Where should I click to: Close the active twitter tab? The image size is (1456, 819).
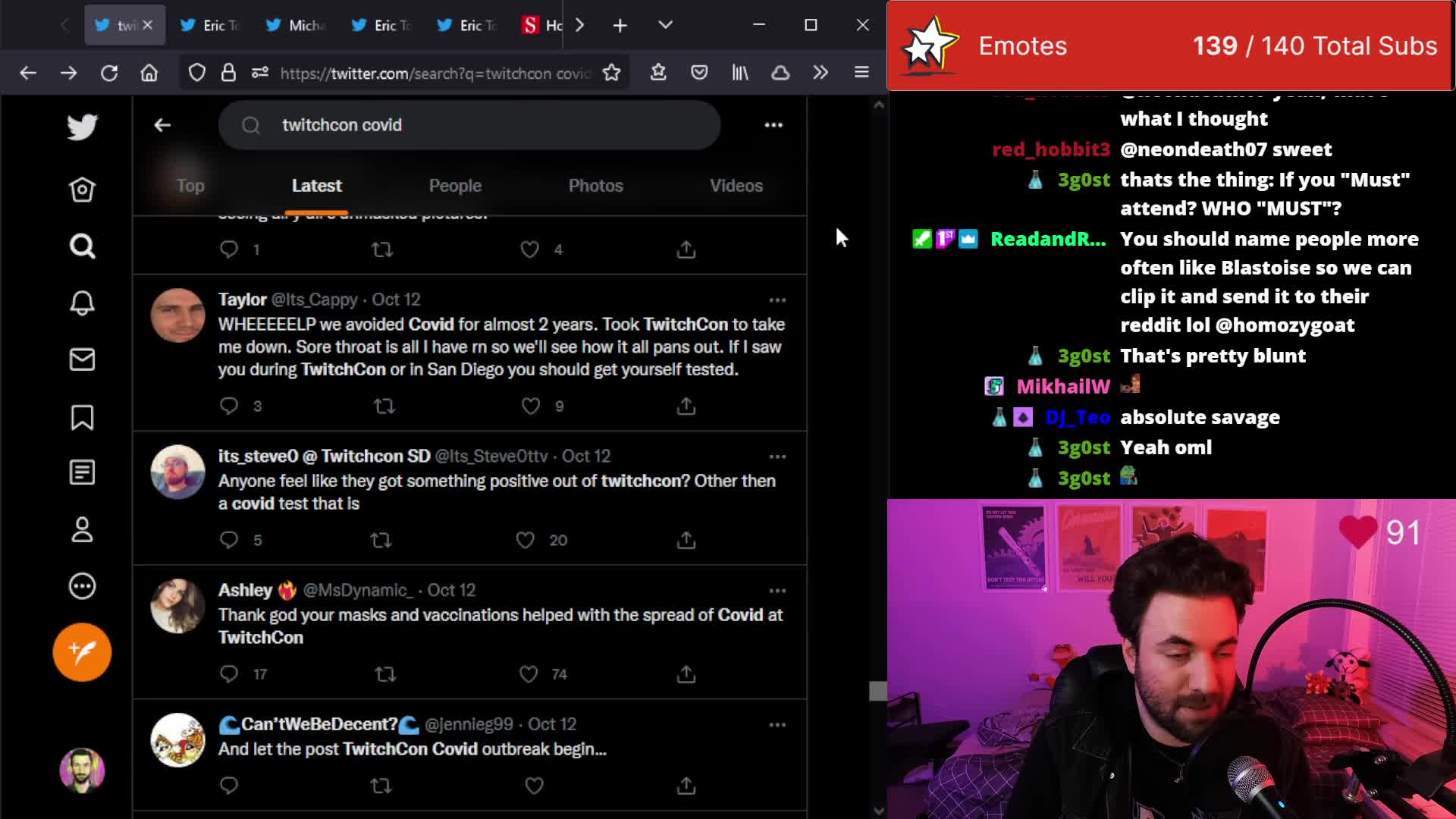pyautogui.click(x=147, y=25)
